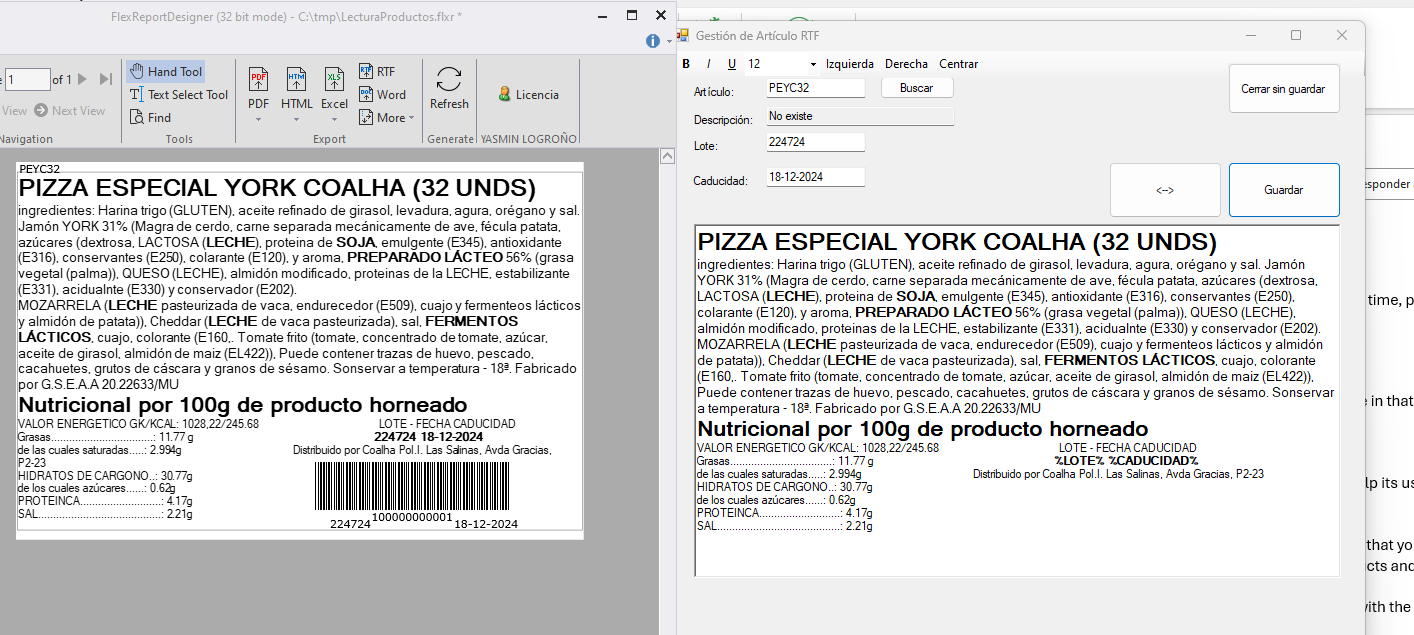The width and height of the screenshot is (1414, 635).
Task: Export the report as RTF
Action: click(x=377, y=72)
